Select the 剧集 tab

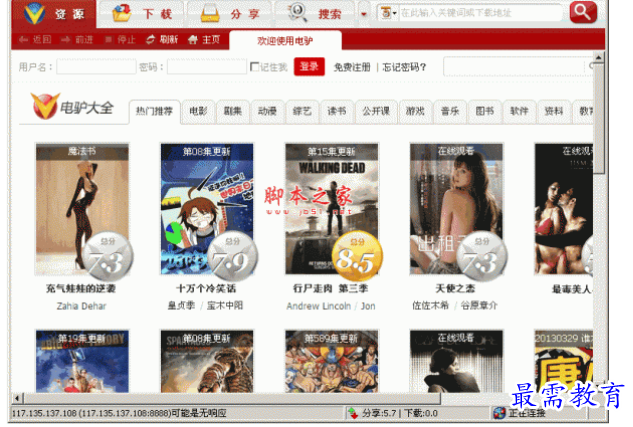click(233, 111)
